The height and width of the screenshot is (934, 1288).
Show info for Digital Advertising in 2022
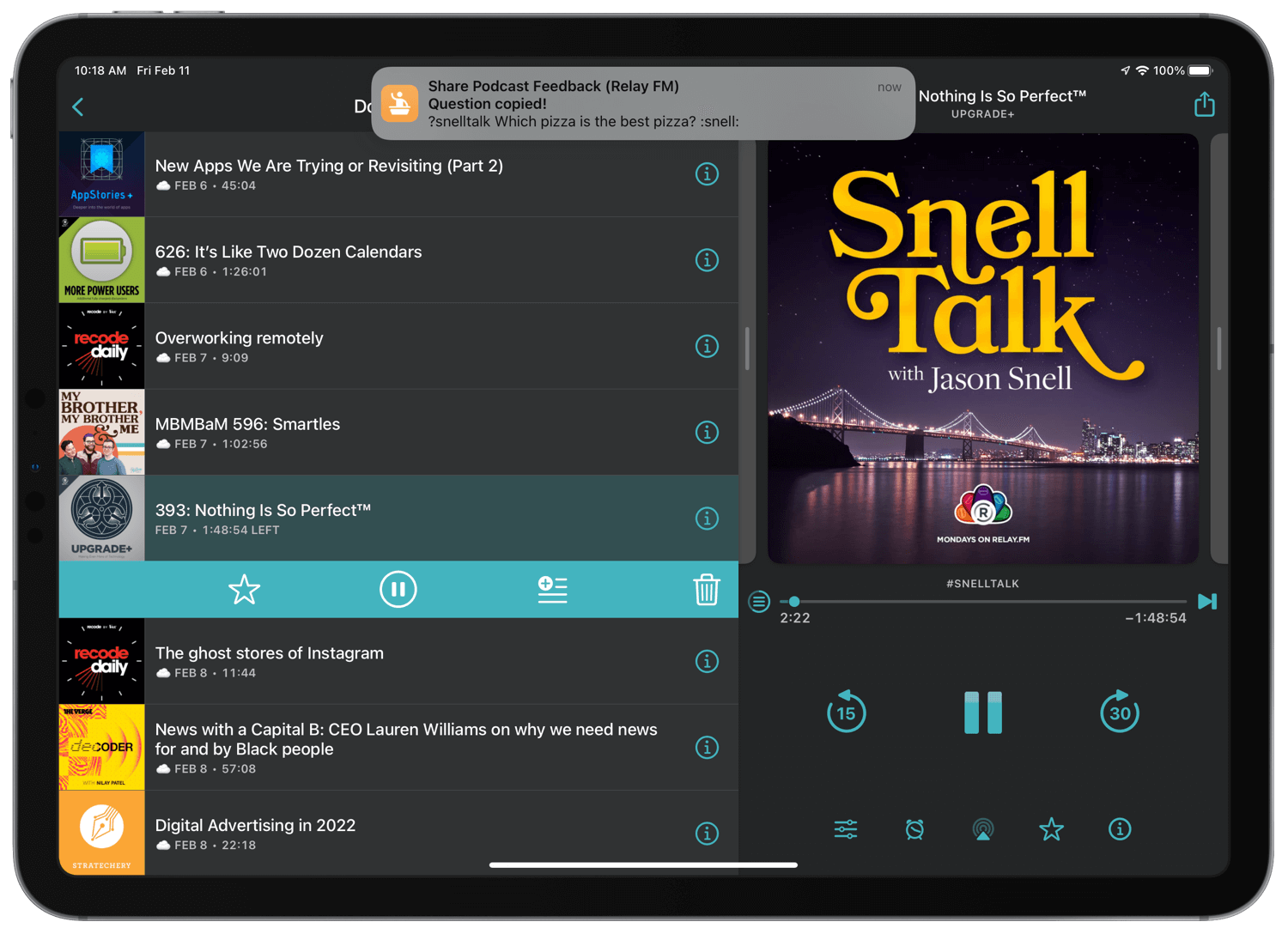click(707, 834)
